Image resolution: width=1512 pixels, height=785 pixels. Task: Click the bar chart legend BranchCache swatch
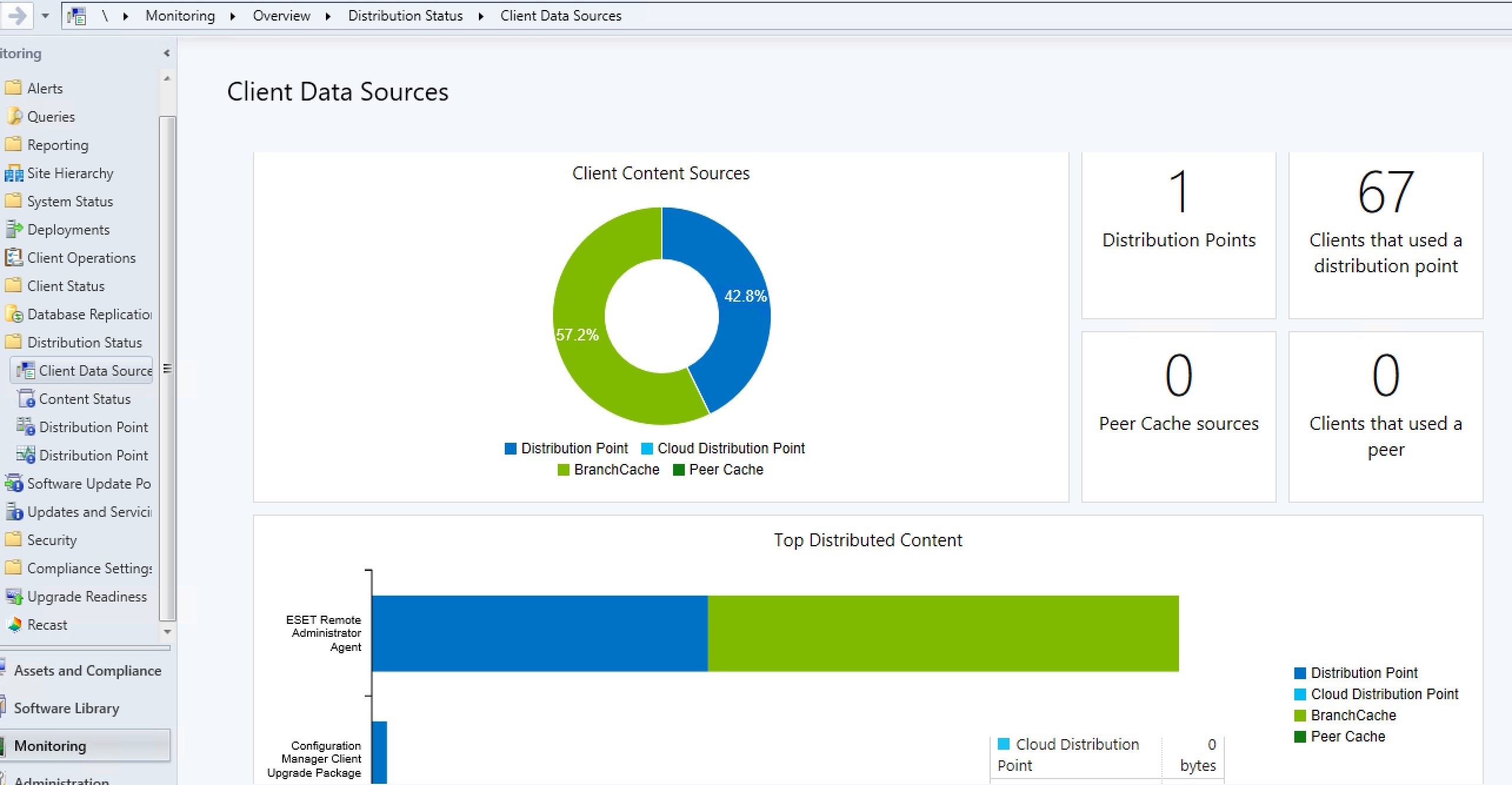click(x=1300, y=716)
